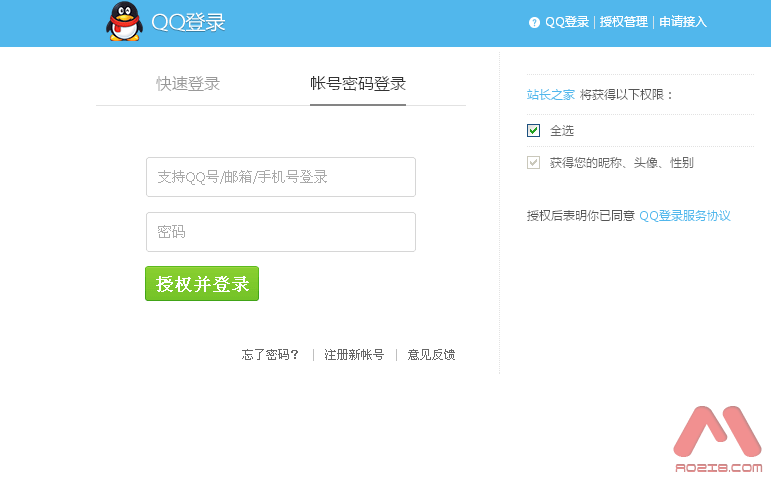Toggle the 获得您的昵称、头像、性别 checkbox

pyautogui.click(x=533, y=162)
